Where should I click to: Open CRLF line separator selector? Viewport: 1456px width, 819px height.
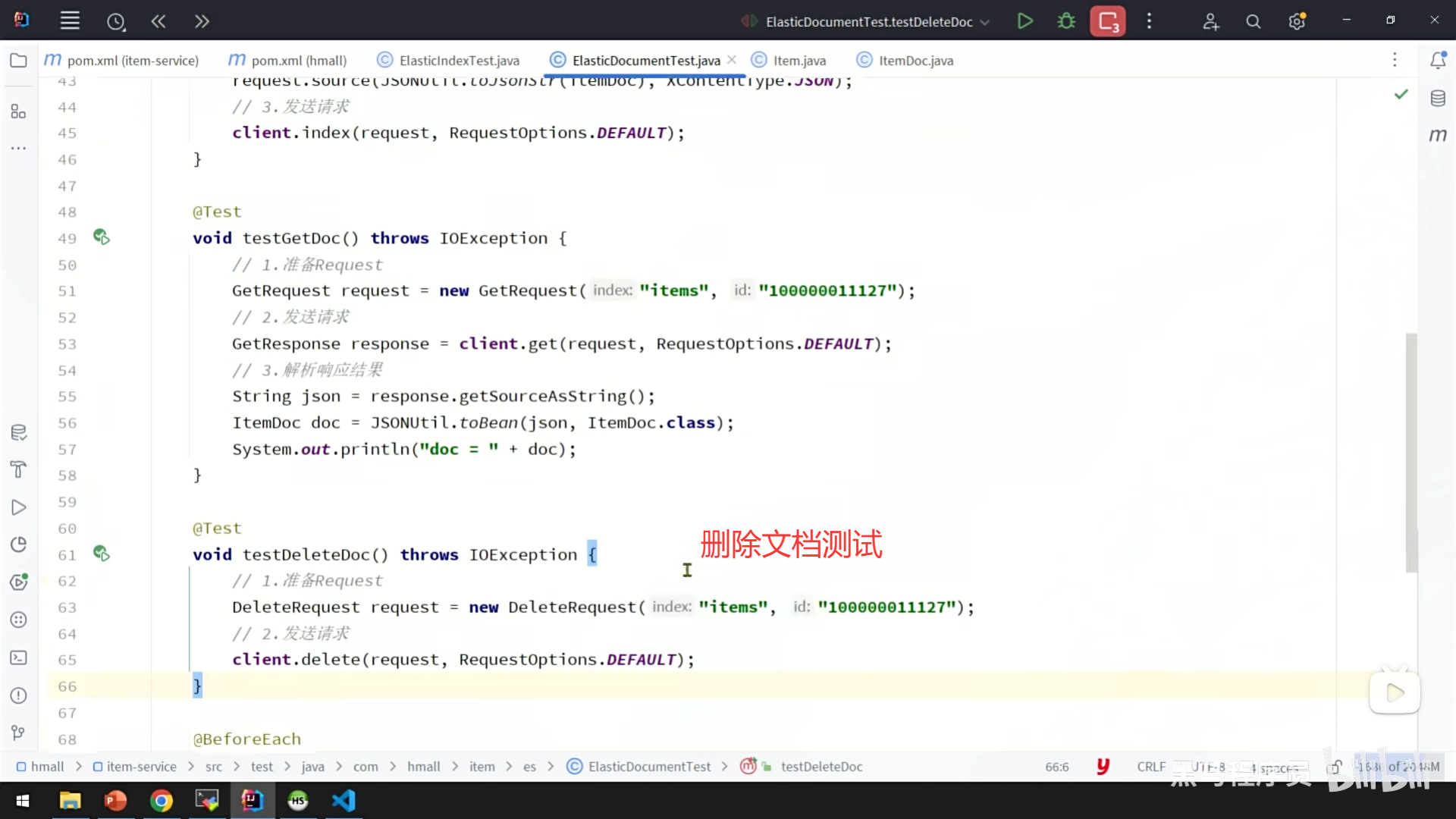coord(1150,767)
